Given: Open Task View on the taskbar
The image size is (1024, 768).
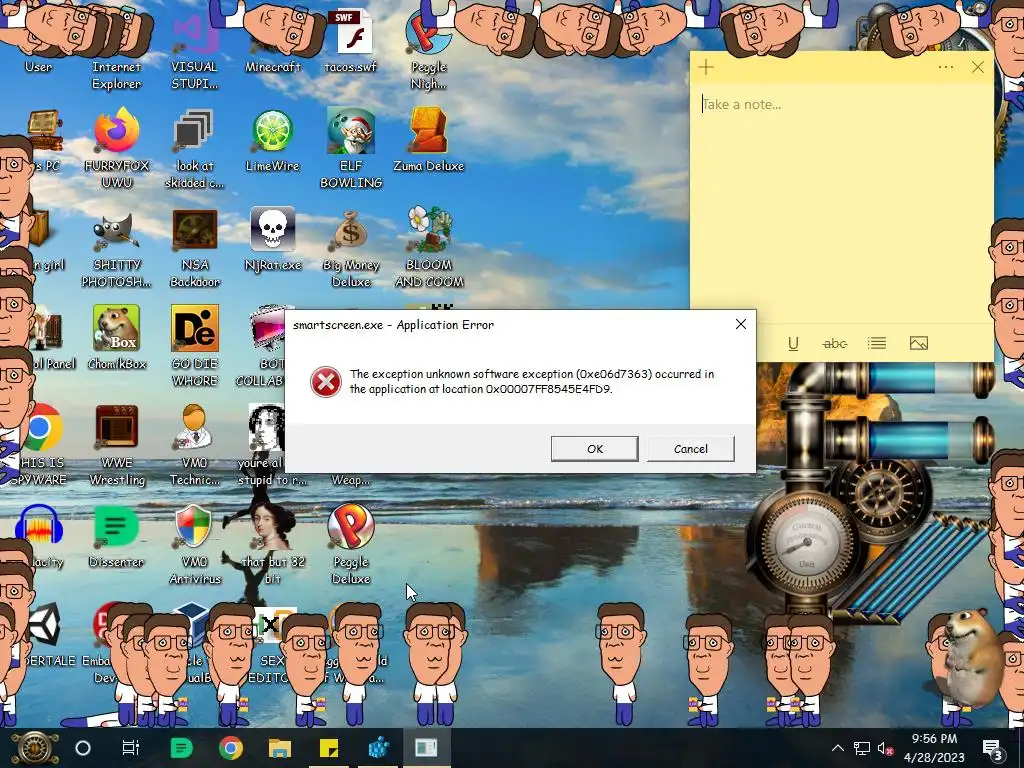Looking at the screenshot, I should pos(131,748).
